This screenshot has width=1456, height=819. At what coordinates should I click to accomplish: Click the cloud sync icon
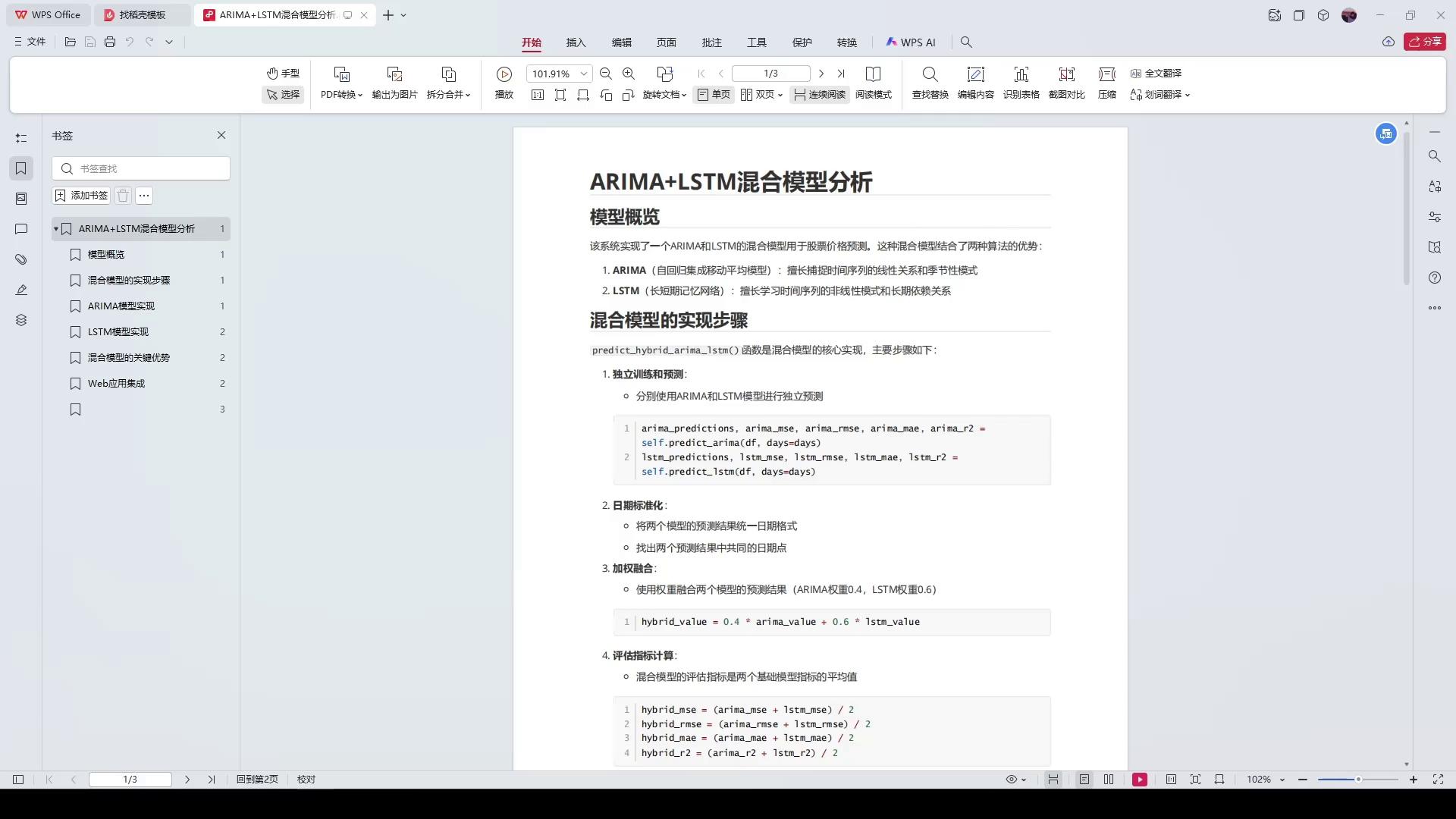(1389, 42)
